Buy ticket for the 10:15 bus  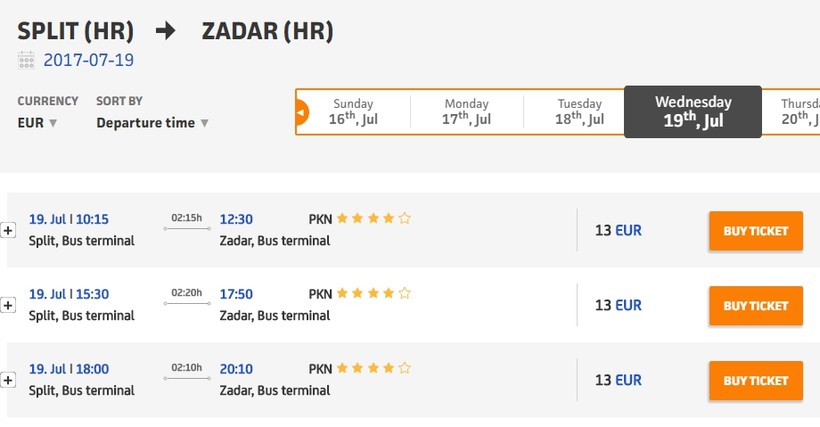755,231
